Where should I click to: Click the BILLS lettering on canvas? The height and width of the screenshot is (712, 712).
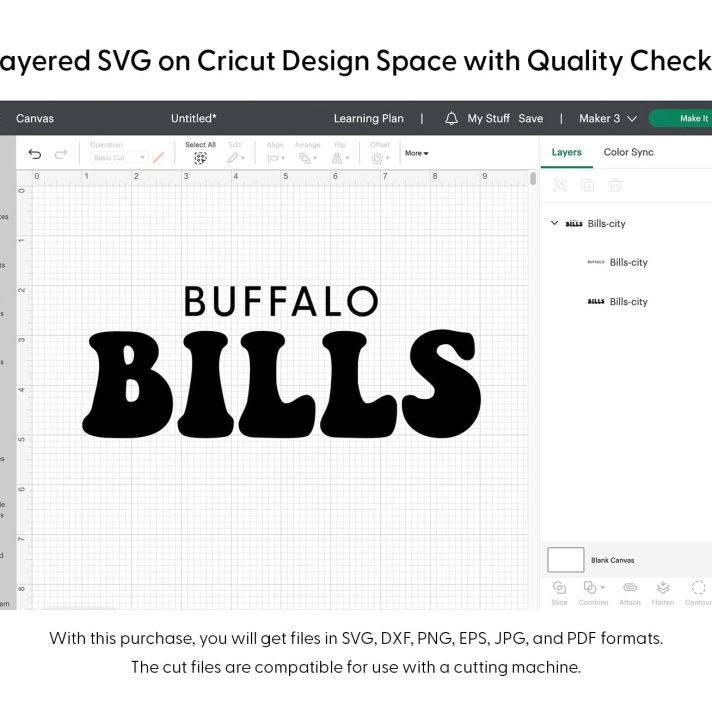[x=281, y=384]
